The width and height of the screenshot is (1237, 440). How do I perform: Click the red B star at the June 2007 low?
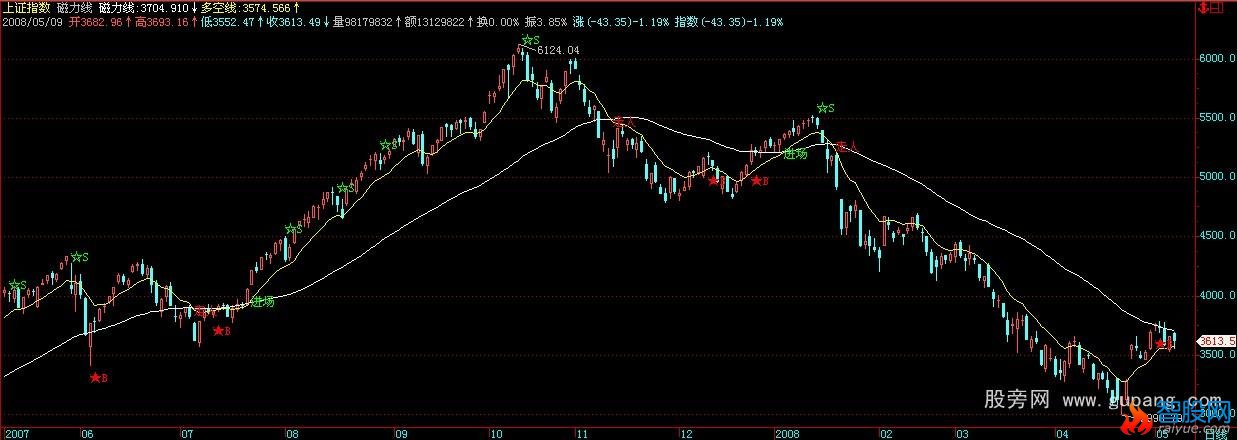click(97, 378)
